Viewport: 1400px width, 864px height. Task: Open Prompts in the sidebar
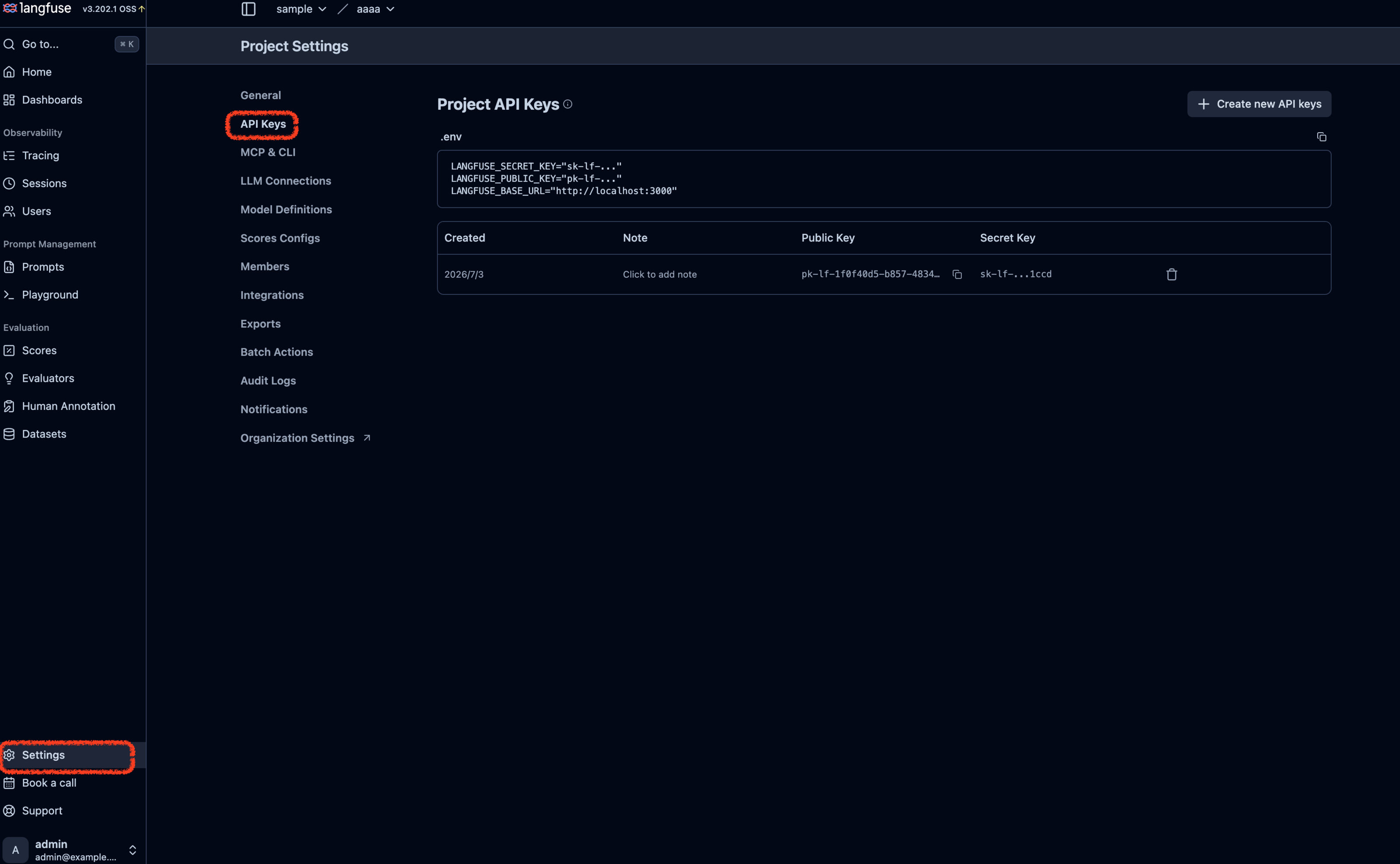[x=43, y=267]
